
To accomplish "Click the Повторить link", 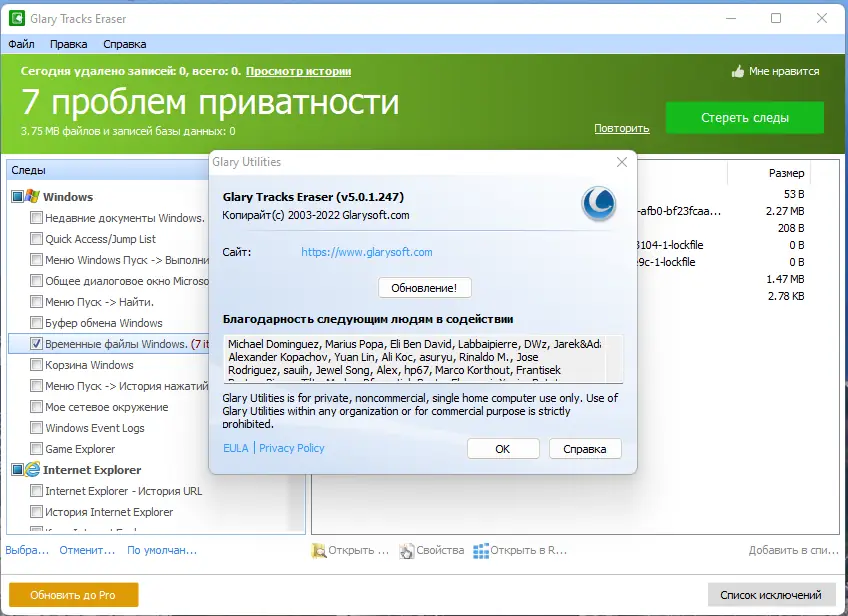I will [622, 128].
